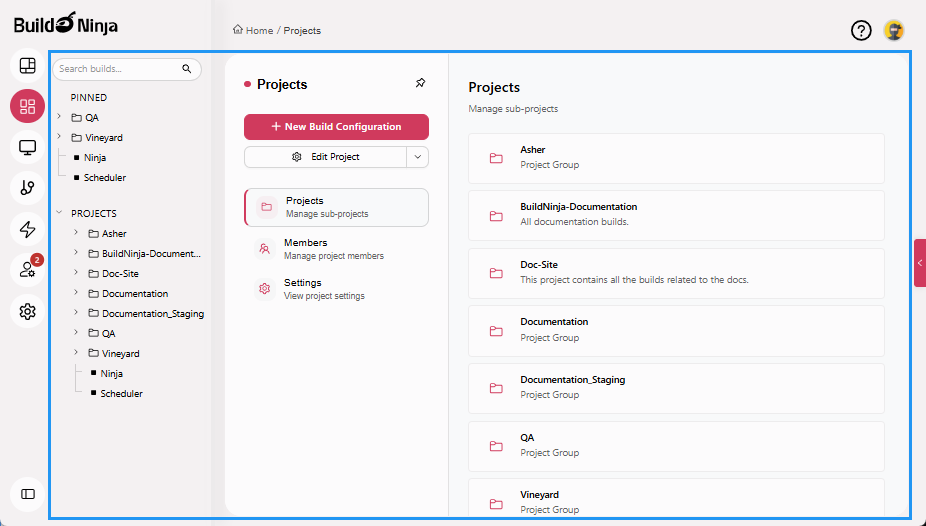The width and height of the screenshot is (926, 526).
Task: Open Members Manage project members item
Action: coord(336,249)
